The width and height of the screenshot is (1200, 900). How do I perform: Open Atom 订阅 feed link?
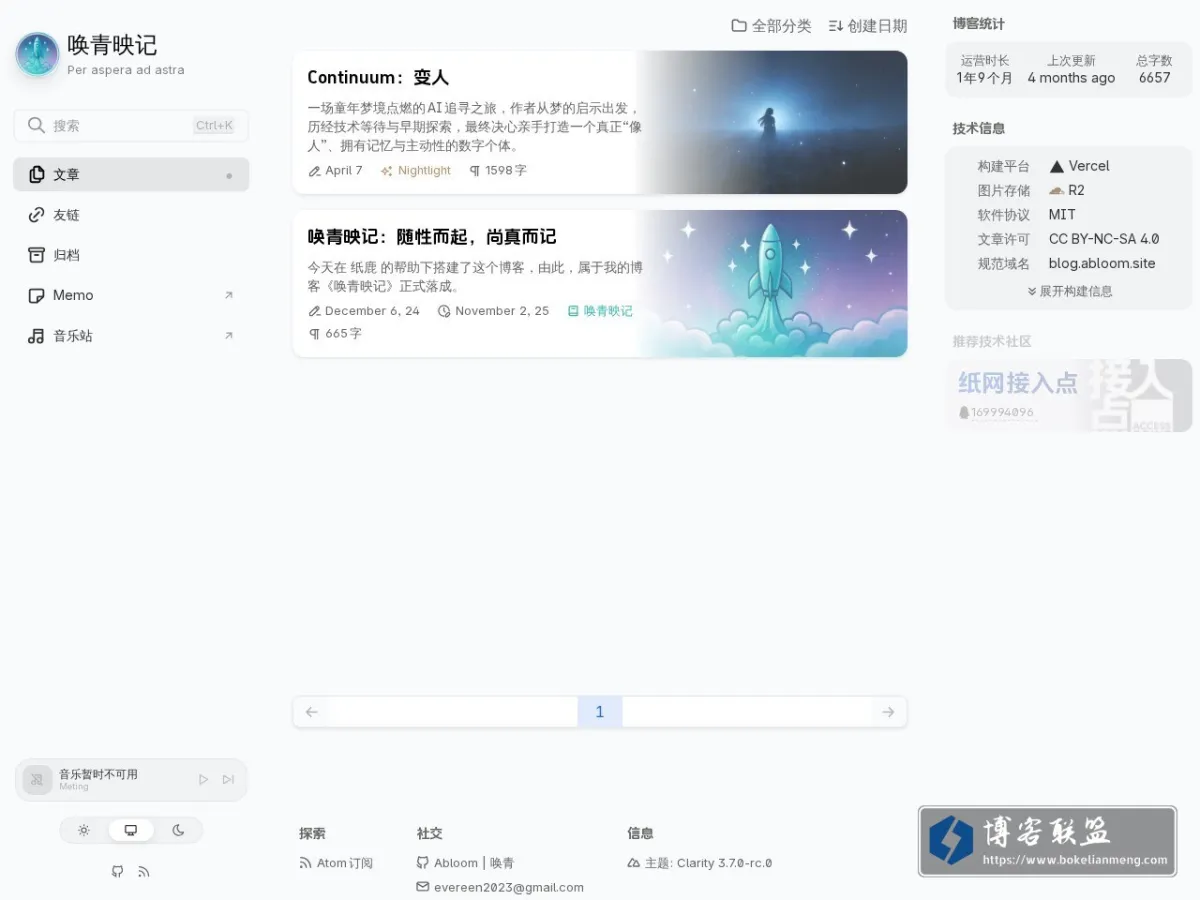[336, 863]
